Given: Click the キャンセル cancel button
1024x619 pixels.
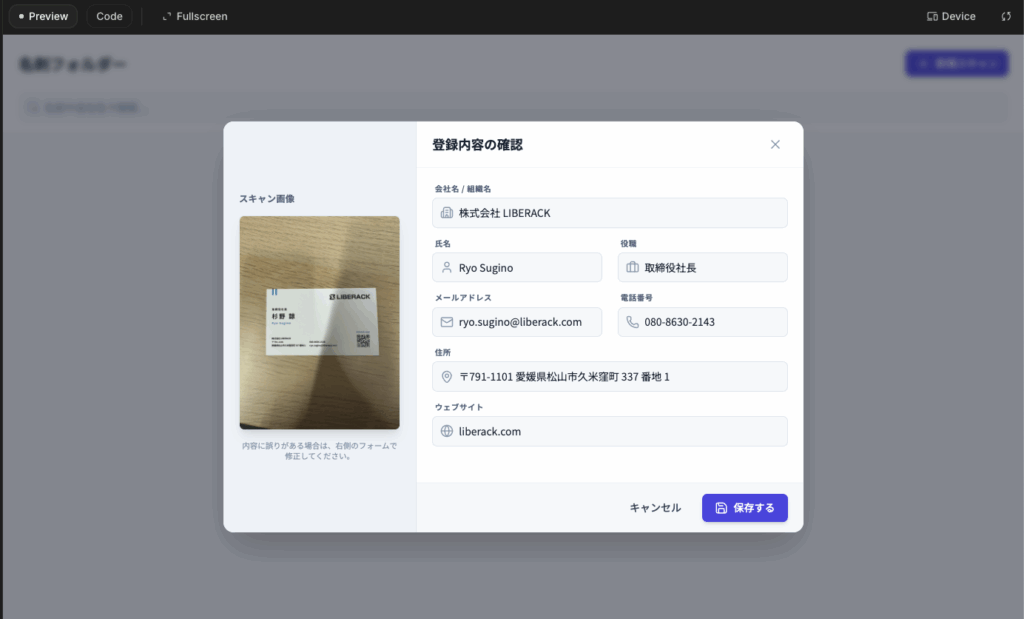Looking at the screenshot, I should click(x=655, y=508).
